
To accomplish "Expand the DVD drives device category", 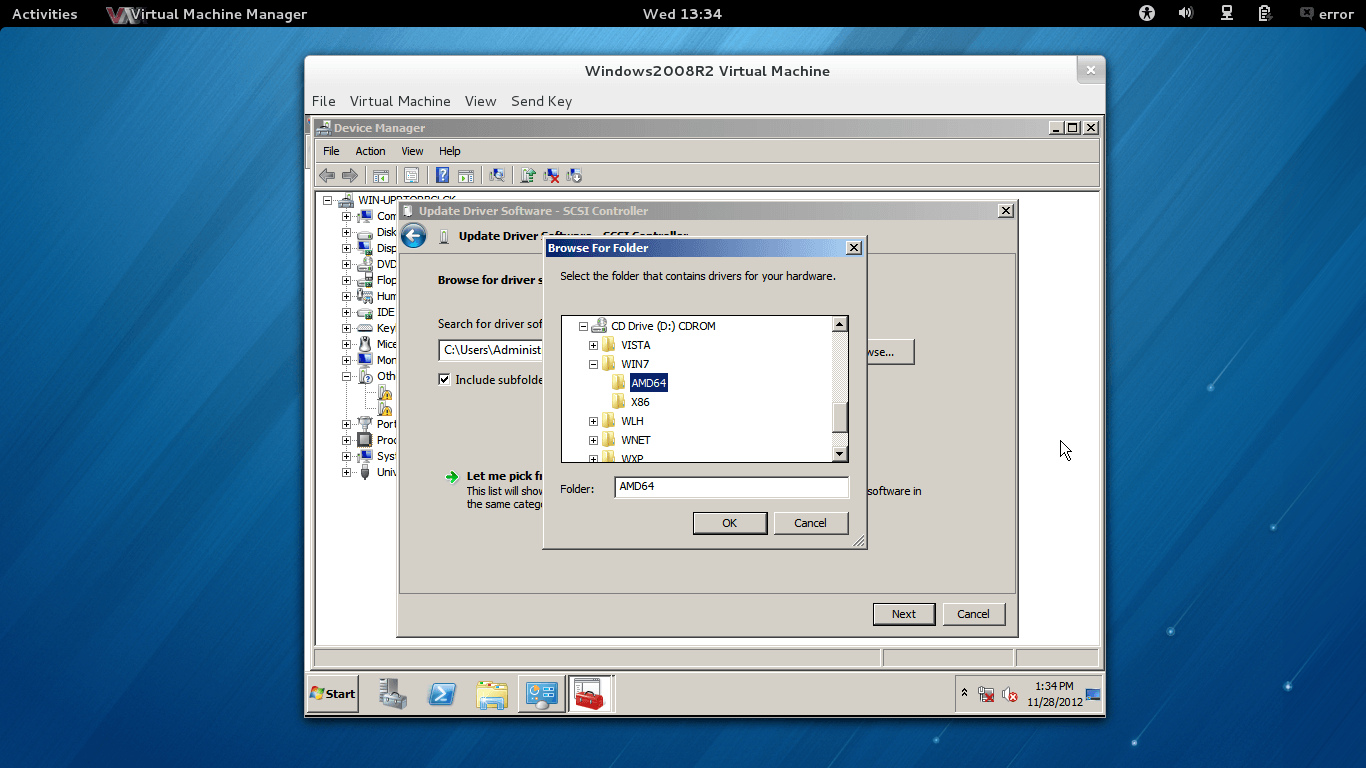I will [x=346, y=264].
